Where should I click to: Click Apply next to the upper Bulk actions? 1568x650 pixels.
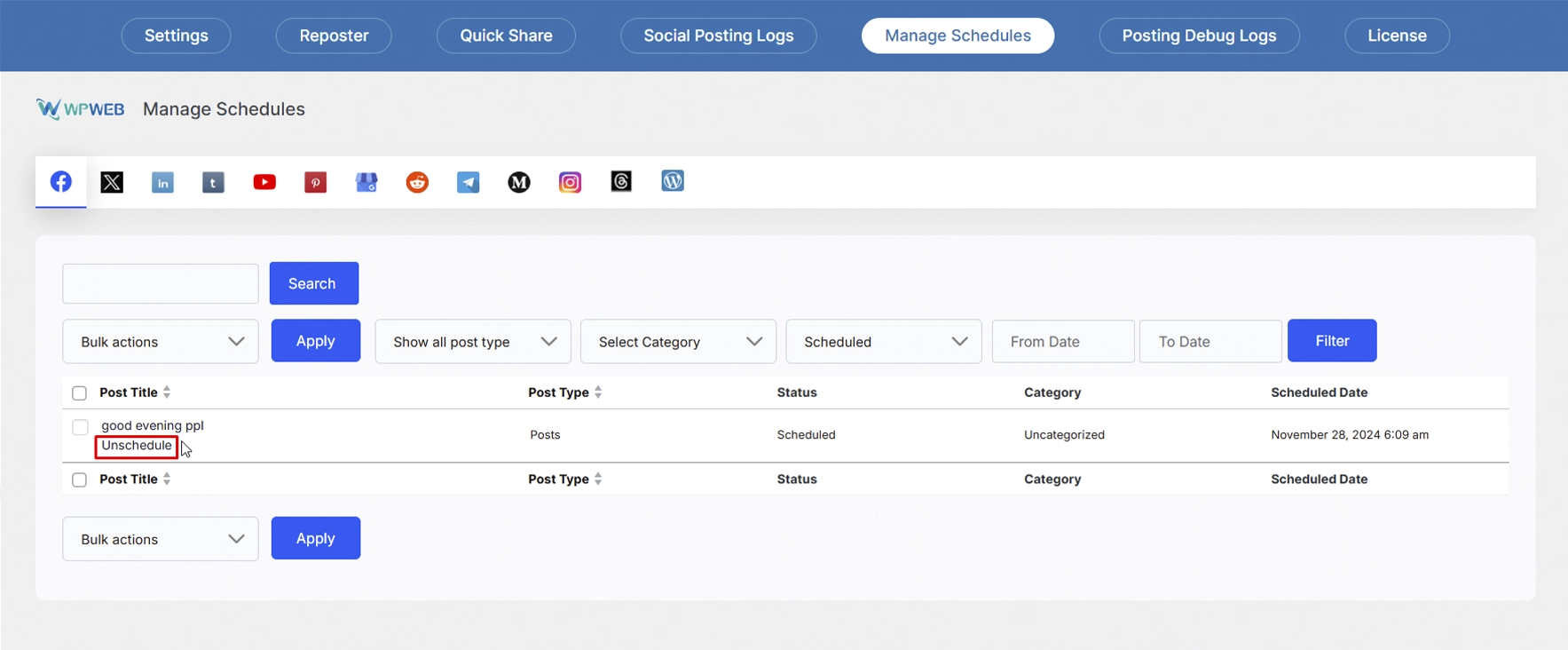[316, 340]
